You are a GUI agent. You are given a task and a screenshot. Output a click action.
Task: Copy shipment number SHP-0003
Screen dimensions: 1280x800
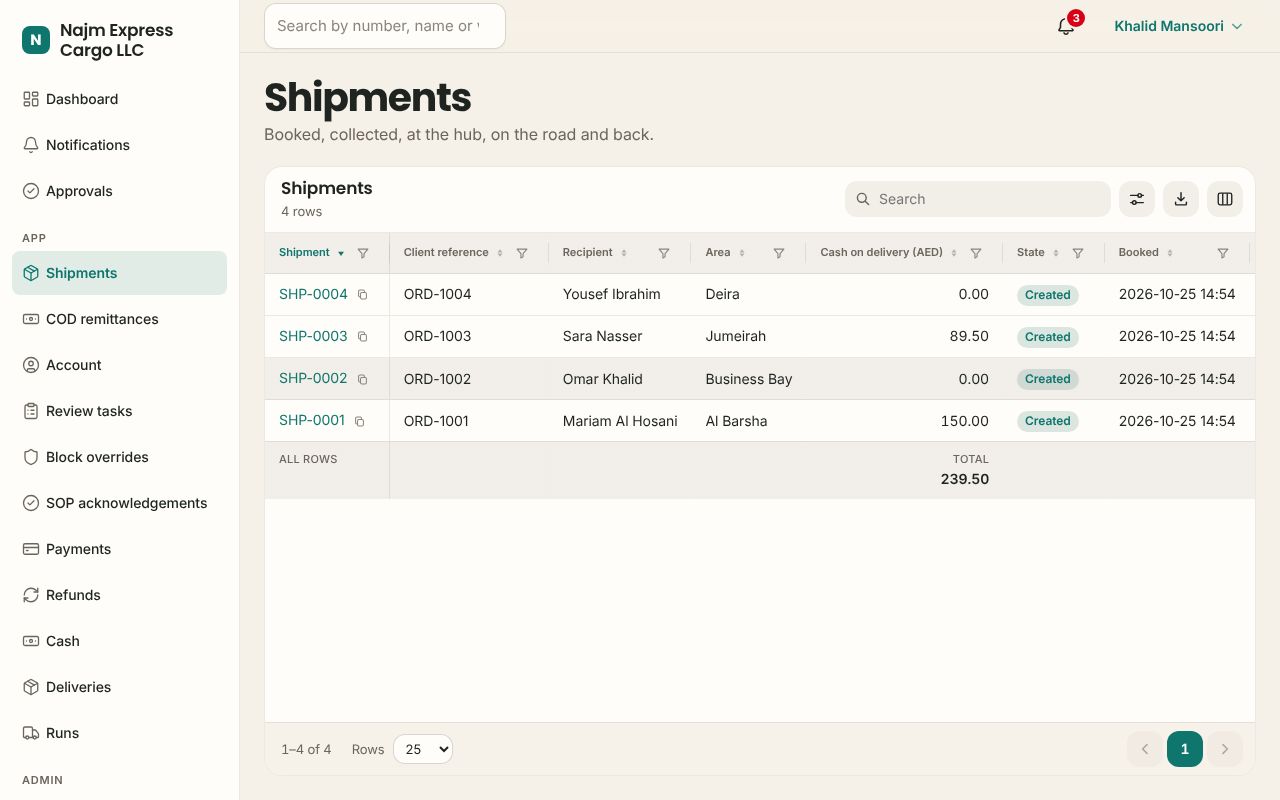coord(363,337)
